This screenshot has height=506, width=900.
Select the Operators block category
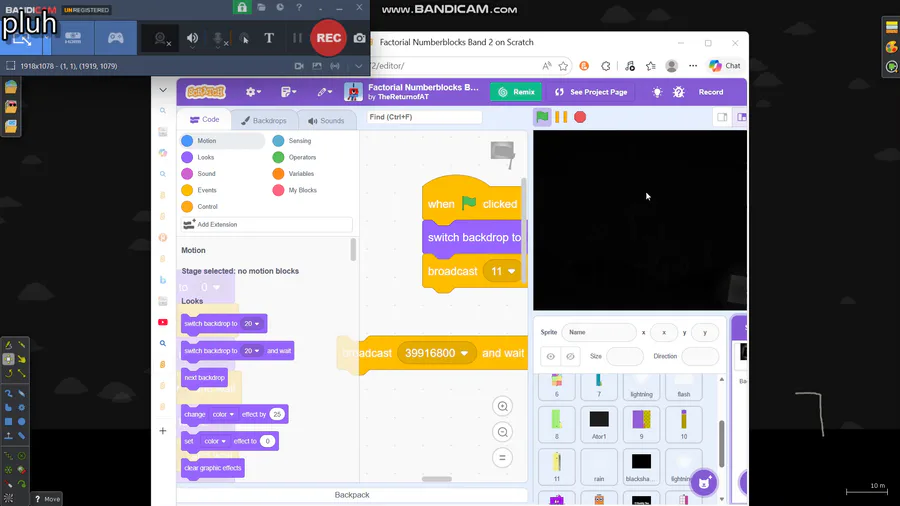[294, 157]
